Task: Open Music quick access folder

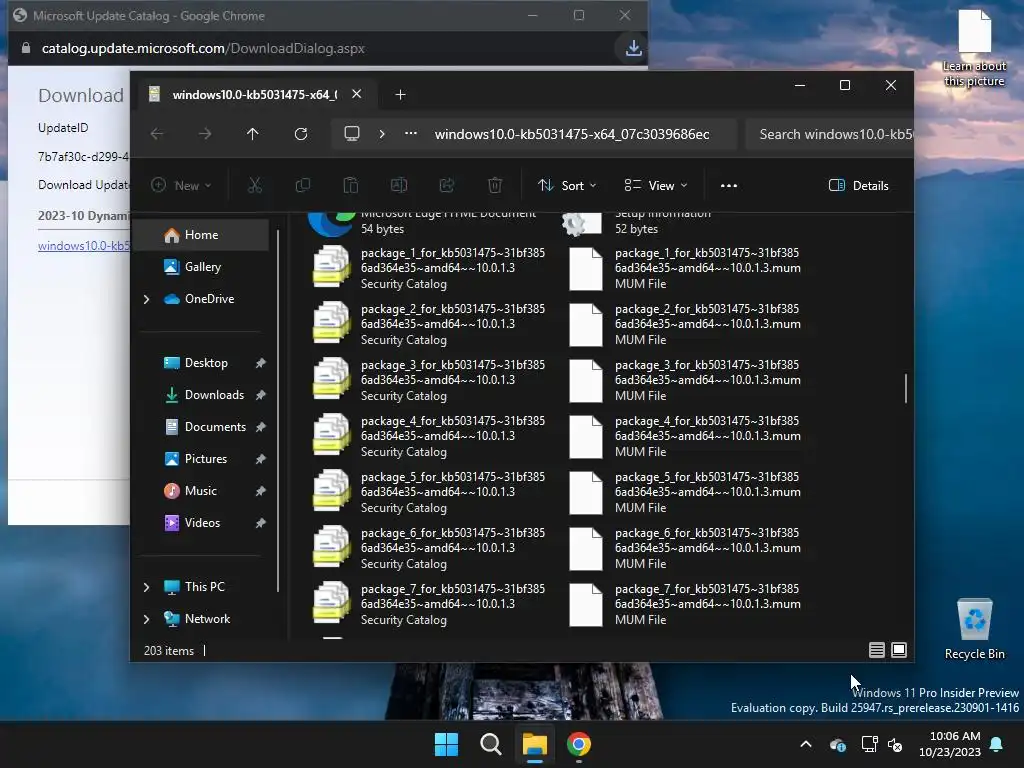Action: point(201,491)
